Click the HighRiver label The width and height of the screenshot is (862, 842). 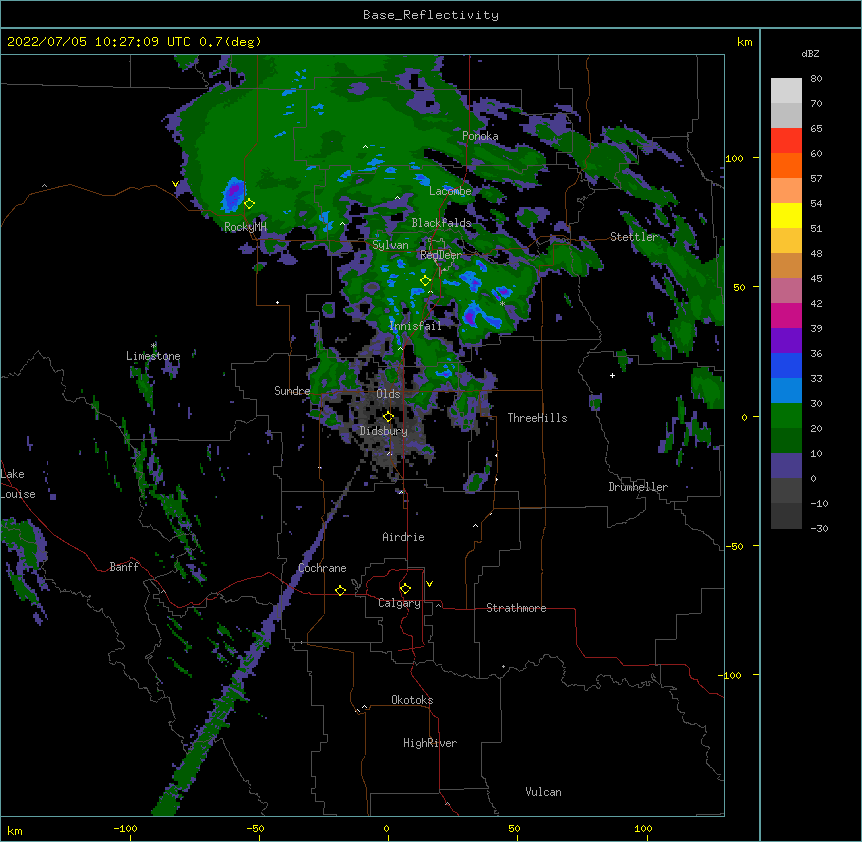(x=430, y=743)
